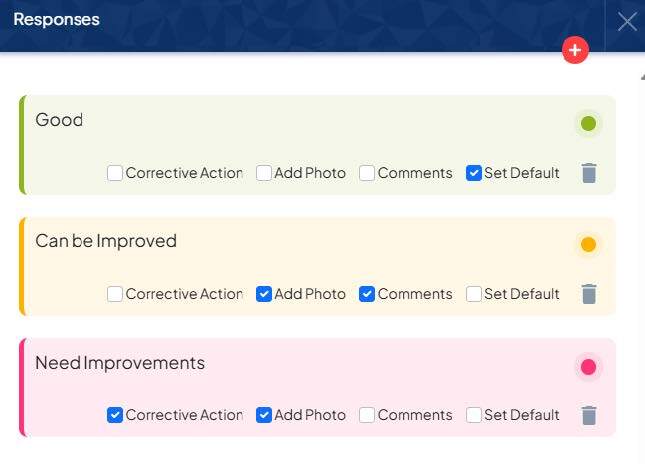Click the red add response button

click(575, 50)
